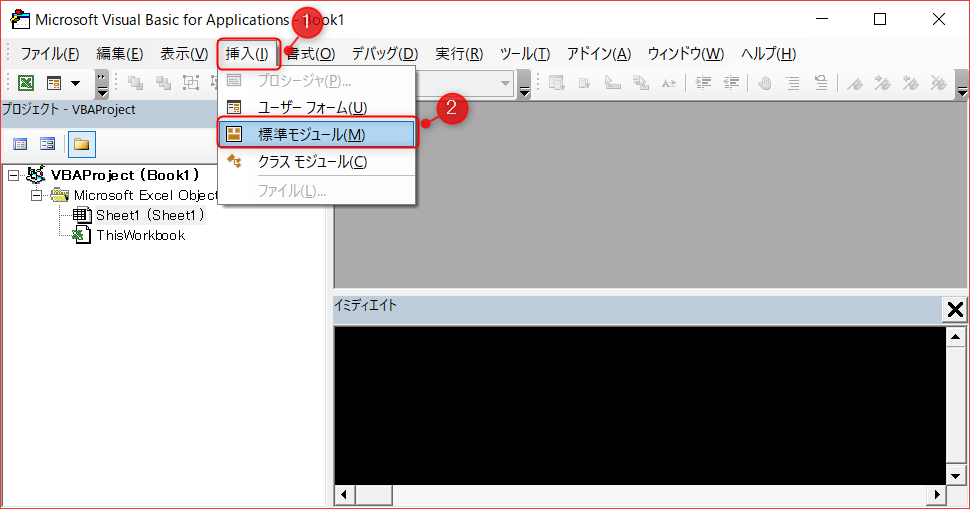Click the Complete Word icon

[669, 83]
